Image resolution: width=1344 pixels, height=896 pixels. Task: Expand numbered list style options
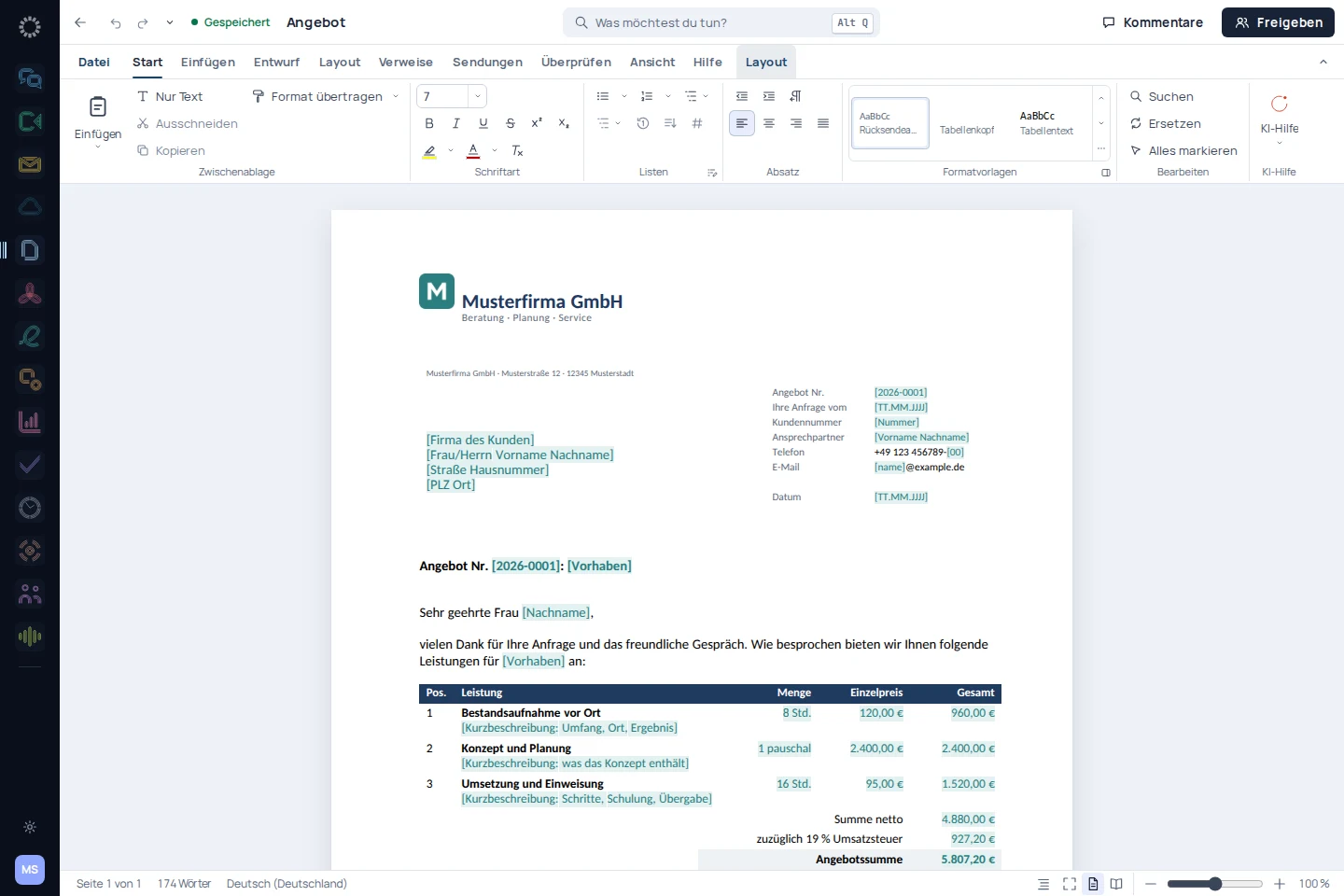tap(668, 96)
